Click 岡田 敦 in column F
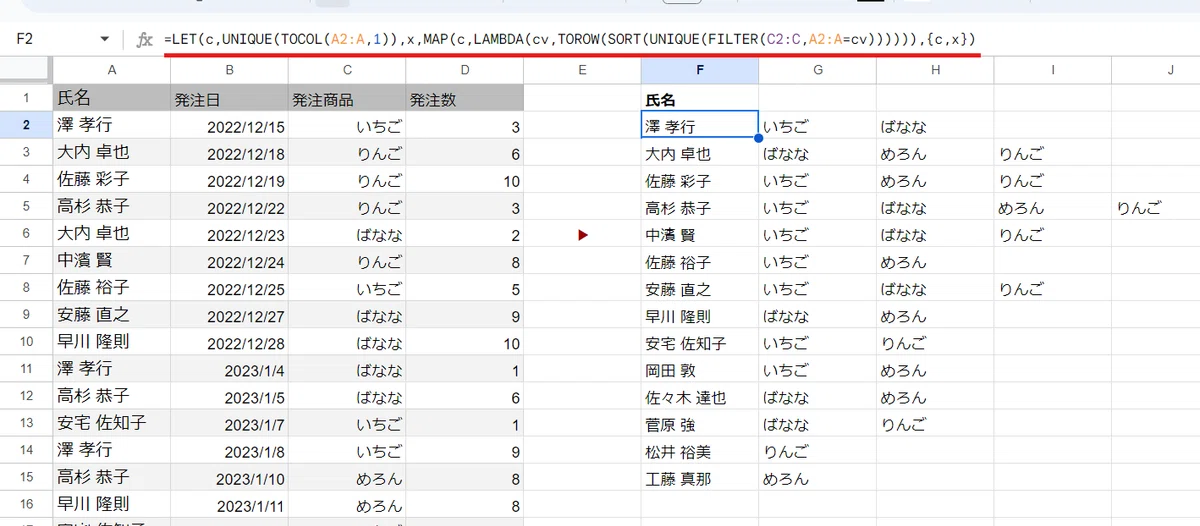Image resolution: width=1200 pixels, height=526 pixels. coord(699,370)
